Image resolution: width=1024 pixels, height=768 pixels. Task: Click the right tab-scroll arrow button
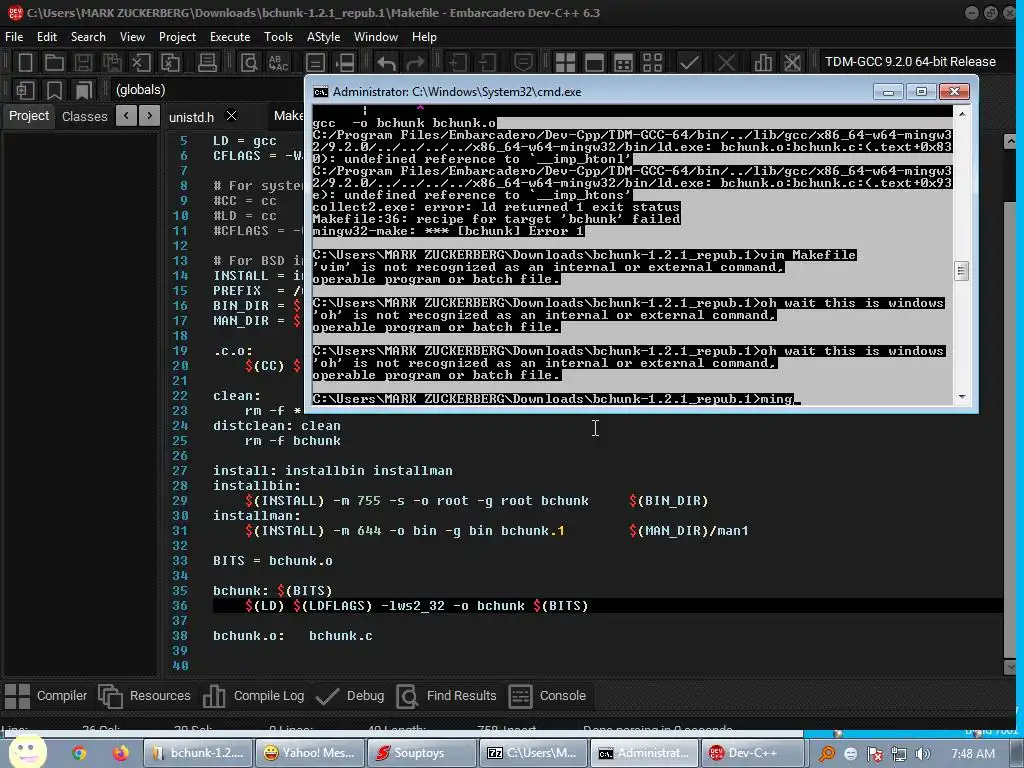click(150, 116)
